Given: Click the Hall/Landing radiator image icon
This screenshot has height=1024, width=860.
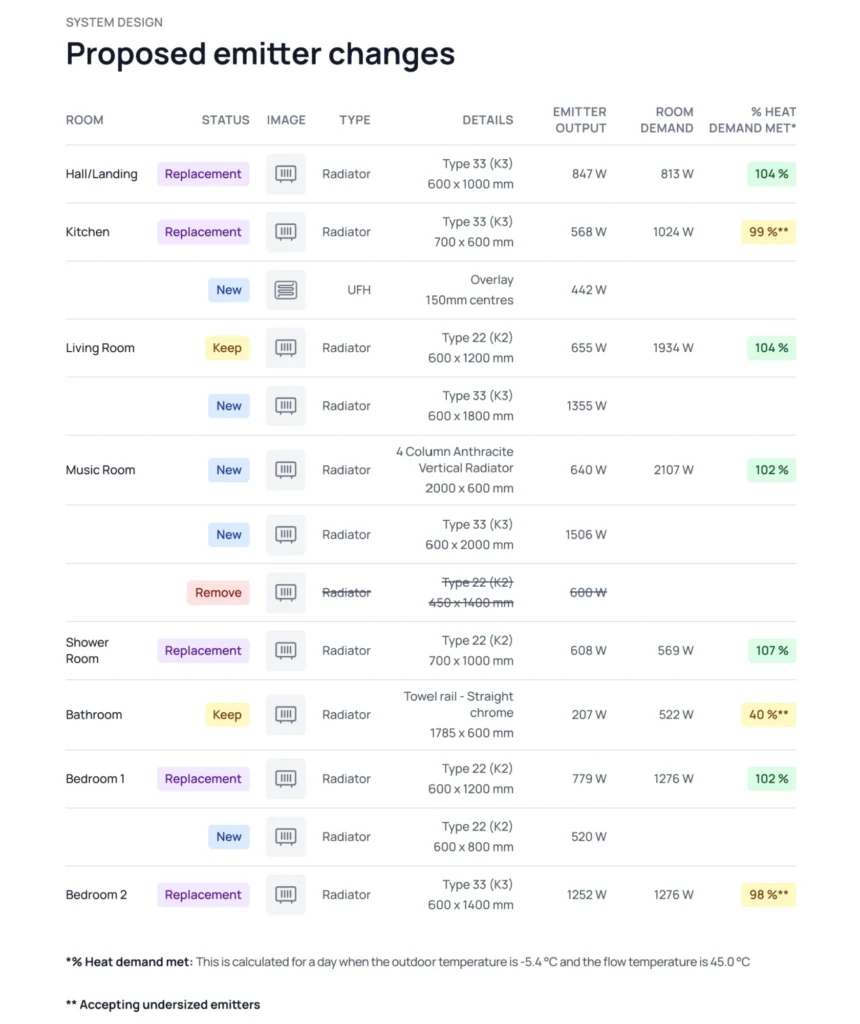Looking at the screenshot, I should coord(286,174).
